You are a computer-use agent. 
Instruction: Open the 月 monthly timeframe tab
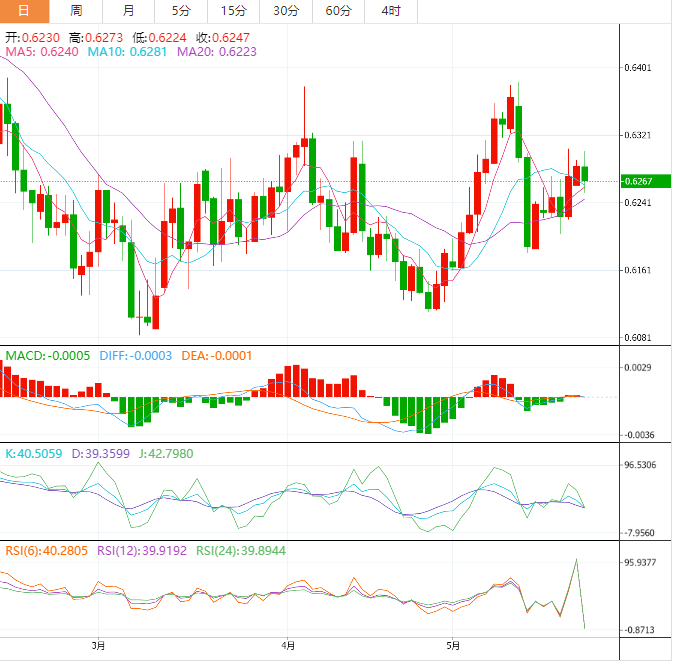point(128,11)
